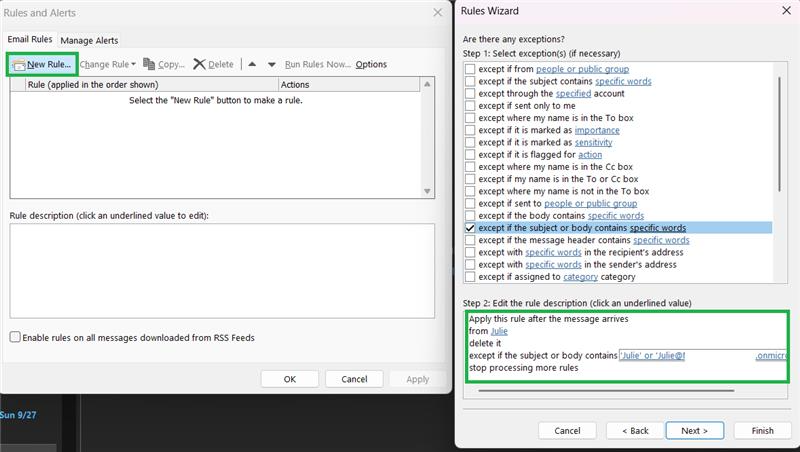
Task: Open Options in Rules and Alerts
Action: point(371,64)
